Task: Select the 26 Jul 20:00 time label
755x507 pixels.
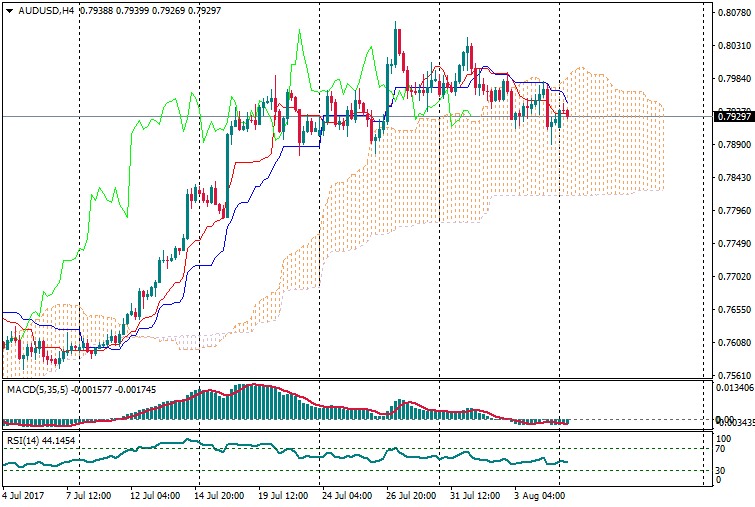Action: [x=411, y=495]
